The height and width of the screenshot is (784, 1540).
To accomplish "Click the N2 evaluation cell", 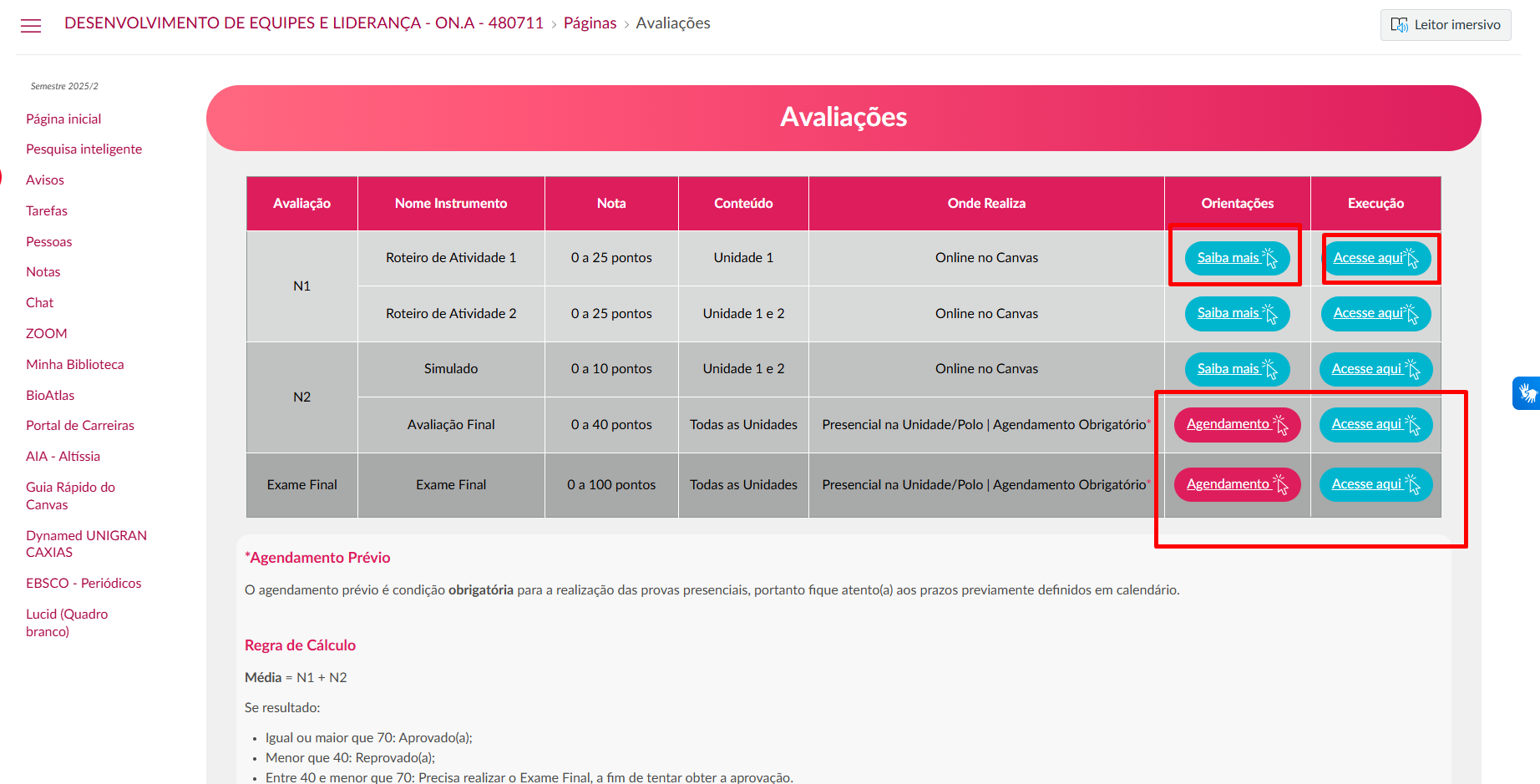I will click(301, 397).
